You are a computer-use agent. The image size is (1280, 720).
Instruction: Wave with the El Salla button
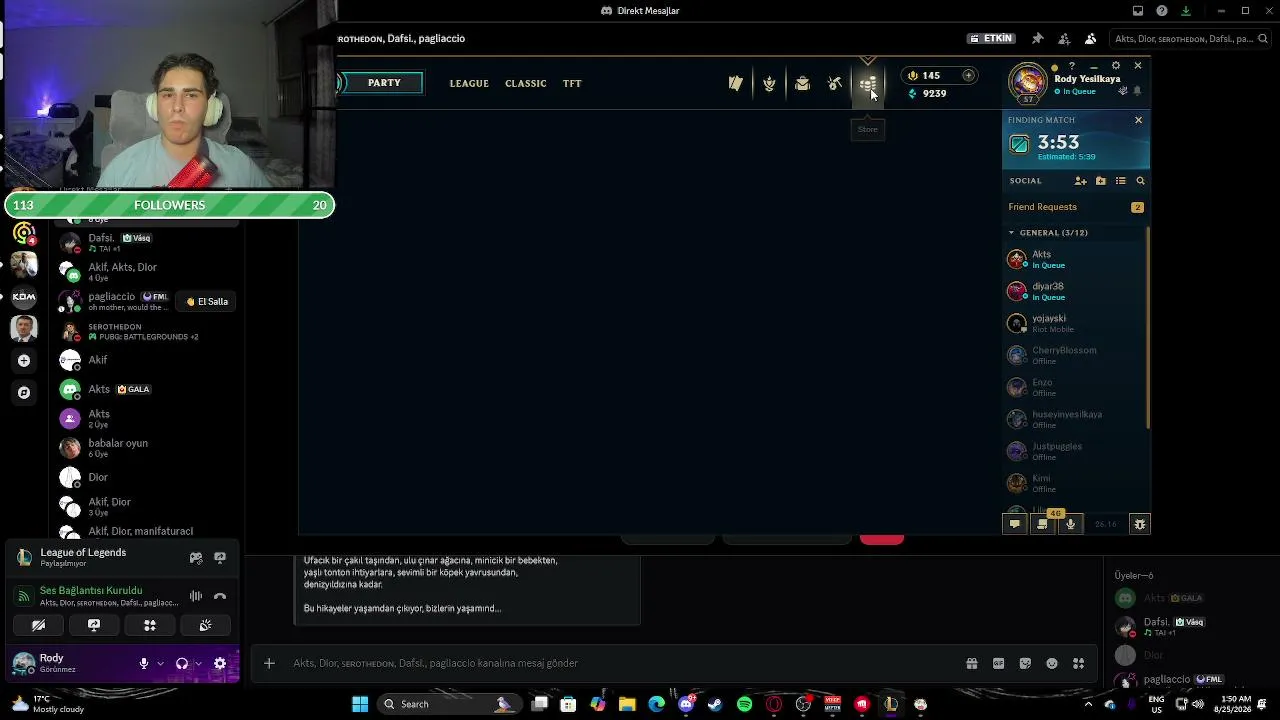[x=207, y=301]
